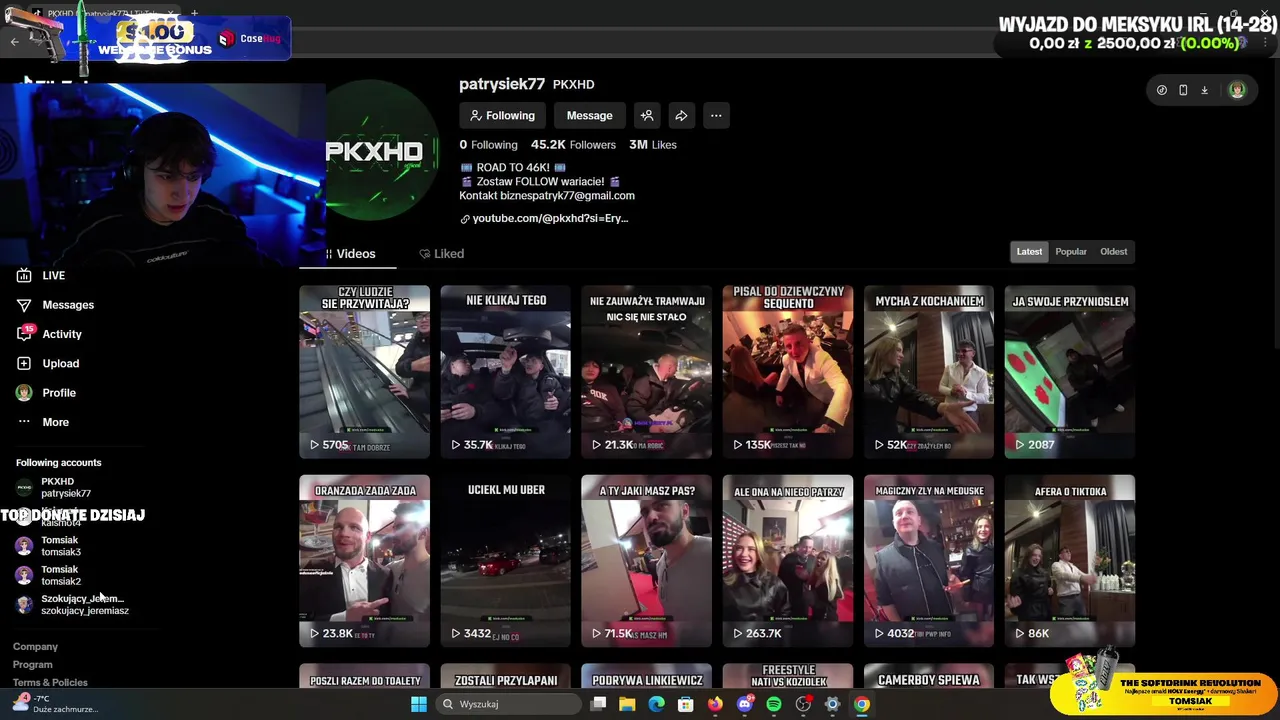Click the Following button for patrysiek77
Screen dimensions: 1280x720
pyautogui.click(x=502, y=116)
